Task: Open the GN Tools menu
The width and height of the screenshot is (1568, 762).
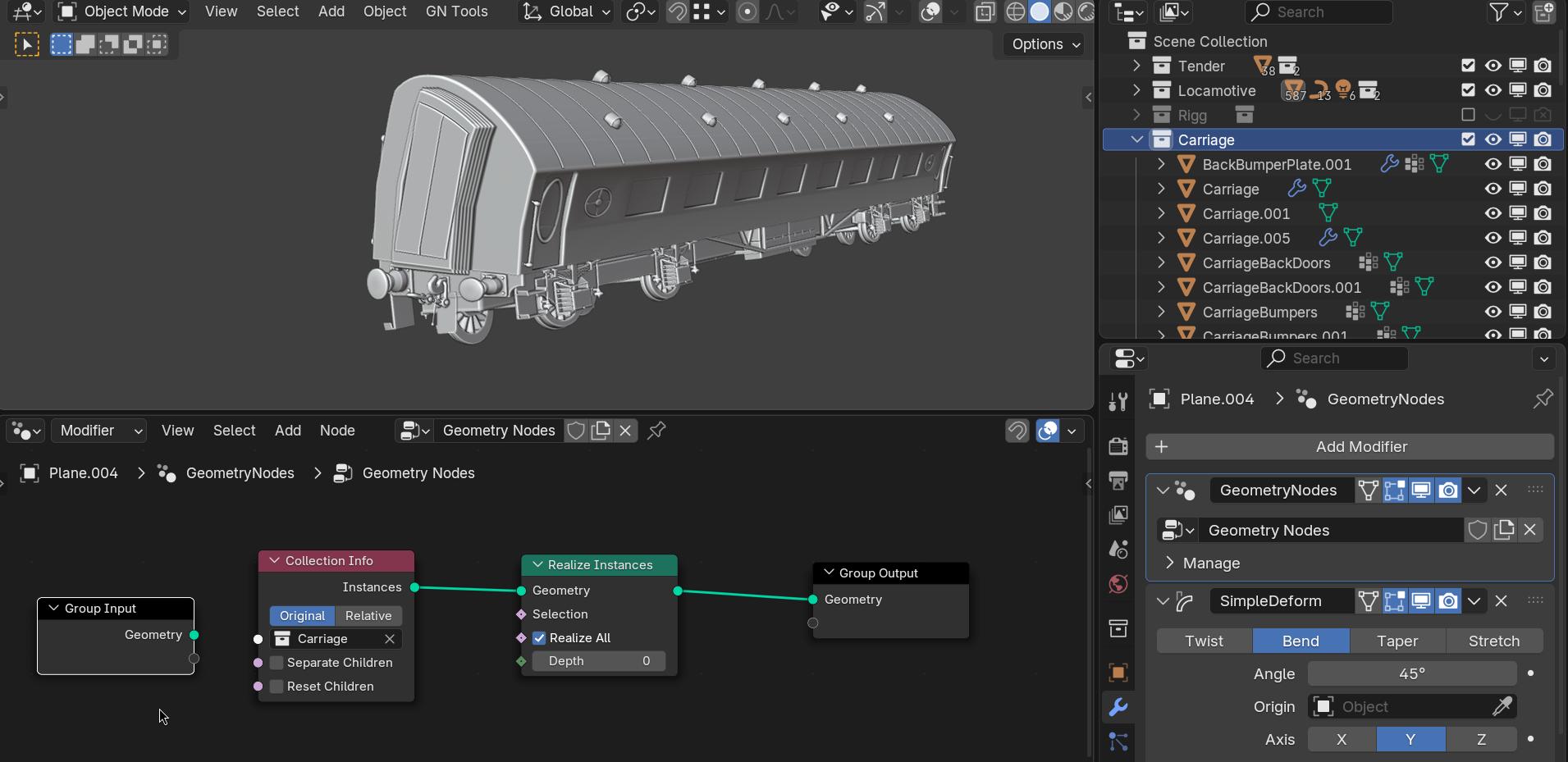Action: [x=456, y=11]
